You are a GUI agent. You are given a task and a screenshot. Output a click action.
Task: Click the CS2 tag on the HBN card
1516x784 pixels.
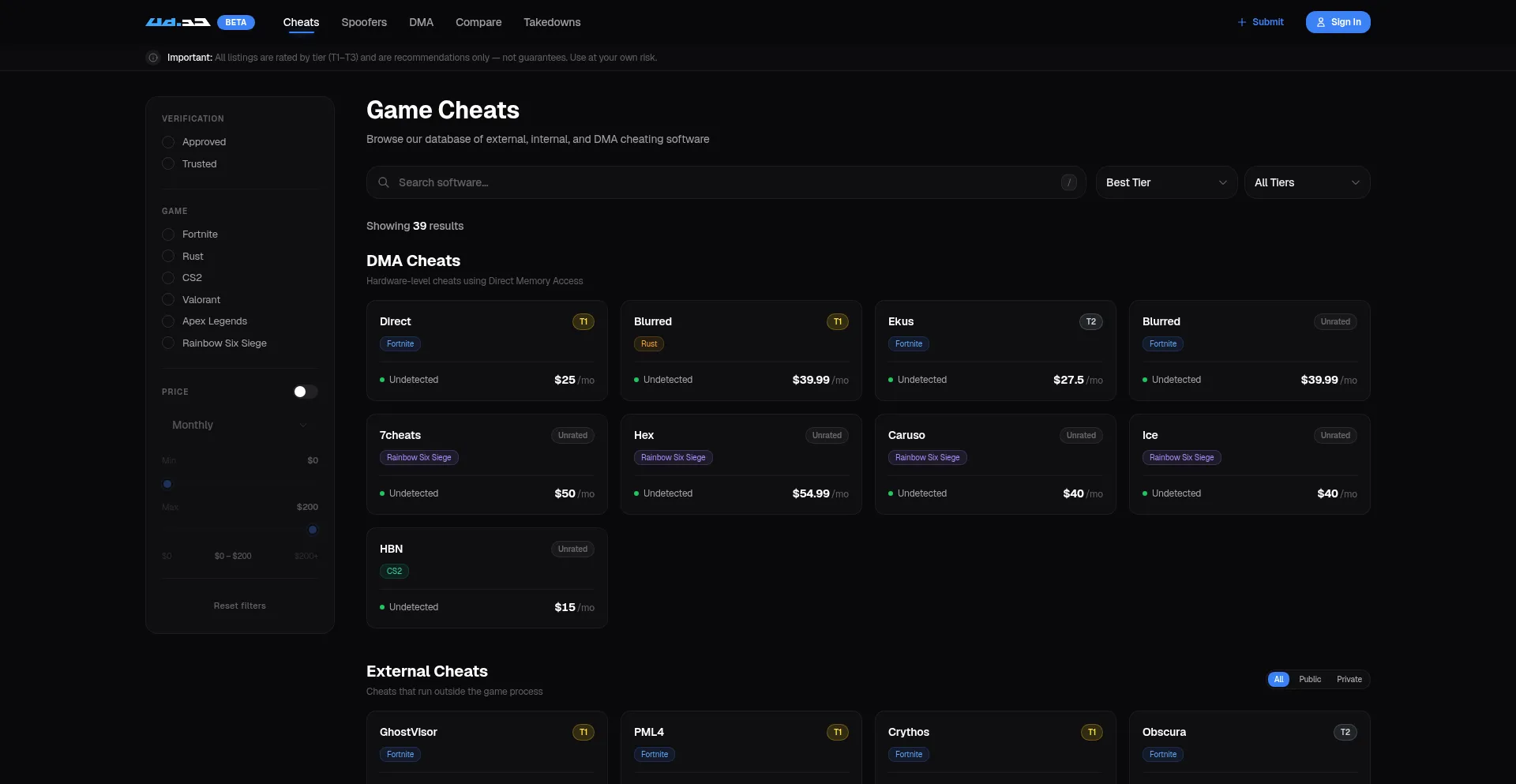pos(394,571)
